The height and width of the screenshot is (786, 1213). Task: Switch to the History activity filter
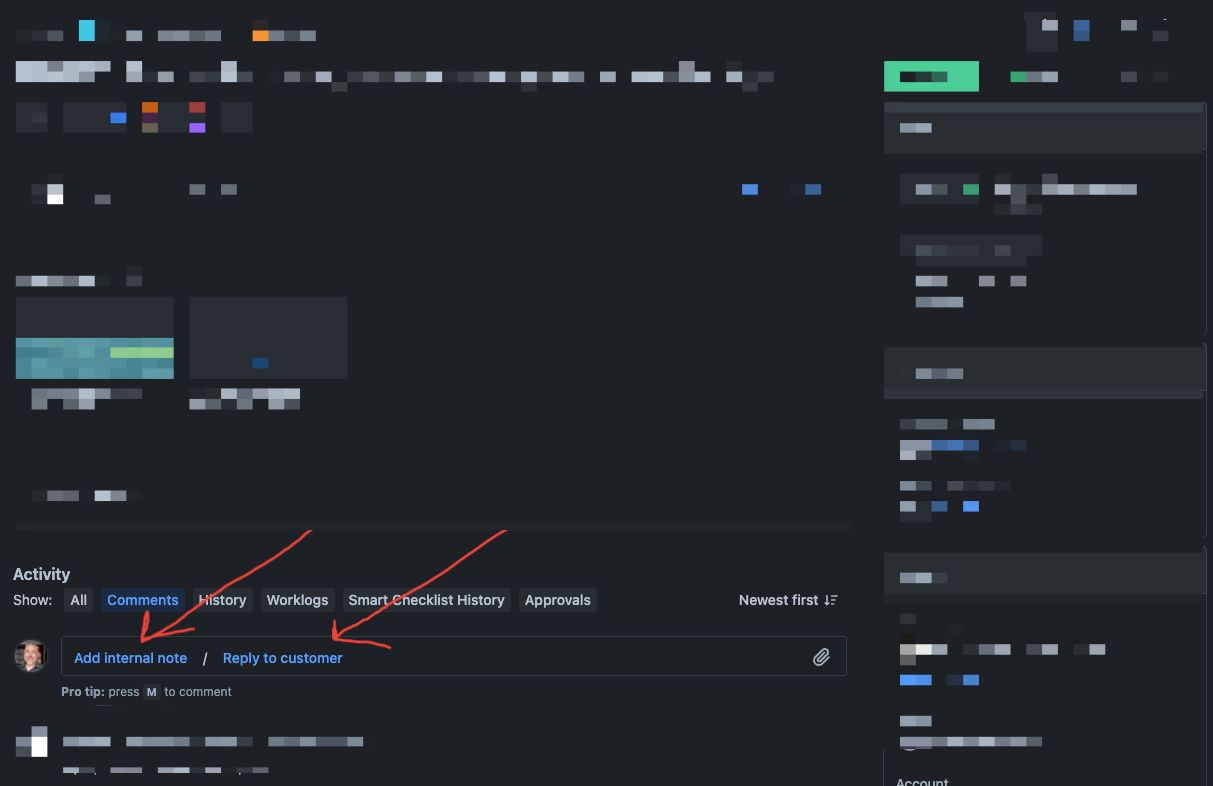(x=222, y=600)
